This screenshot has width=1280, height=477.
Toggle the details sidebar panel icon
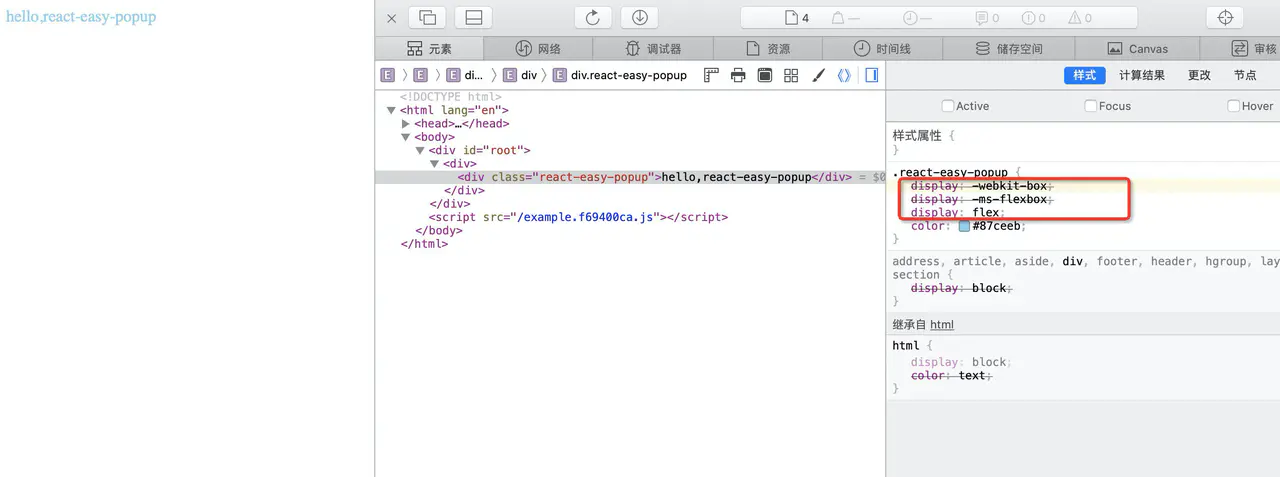pyautogui.click(x=871, y=75)
